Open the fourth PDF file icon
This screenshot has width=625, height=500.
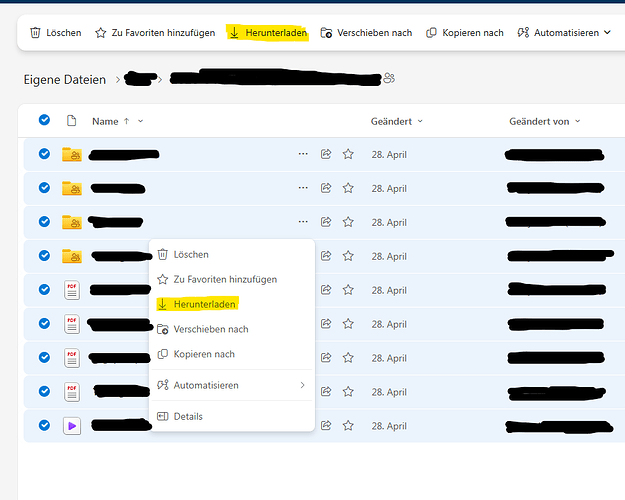coord(72,392)
